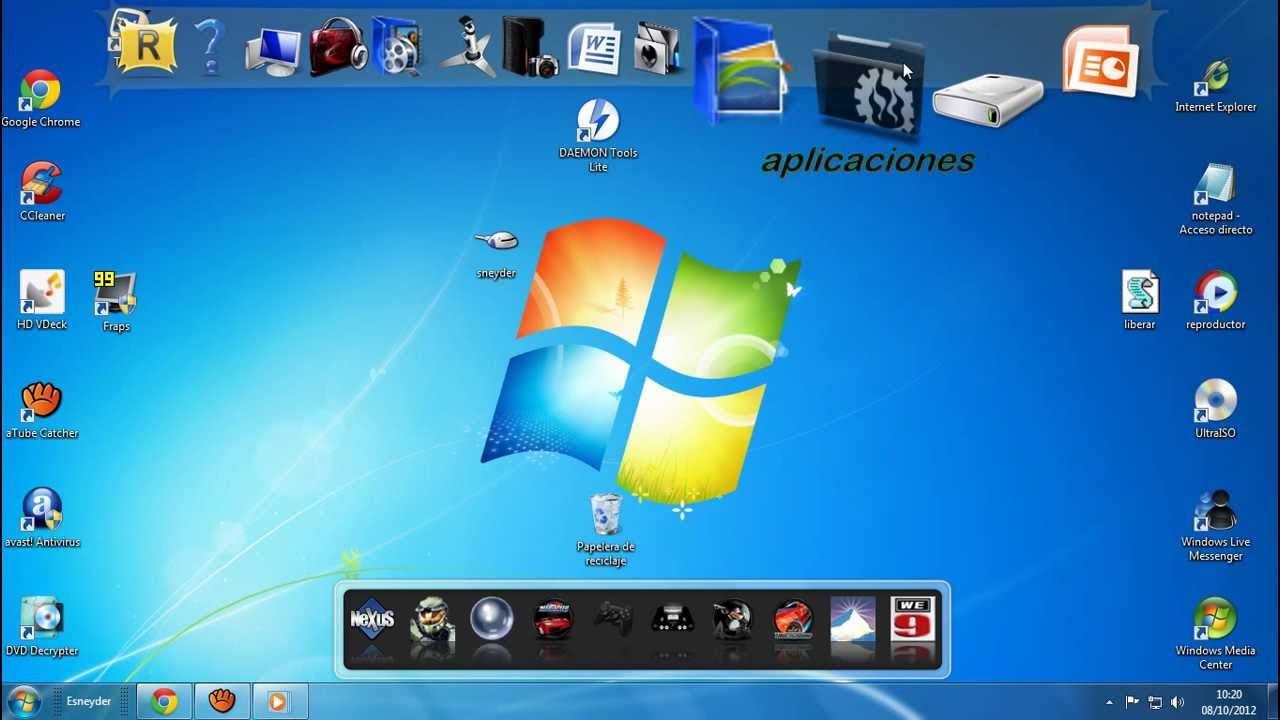Screen dimensions: 1280x720
Task: Open Papelera de reciclaje
Action: (x=606, y=530)
